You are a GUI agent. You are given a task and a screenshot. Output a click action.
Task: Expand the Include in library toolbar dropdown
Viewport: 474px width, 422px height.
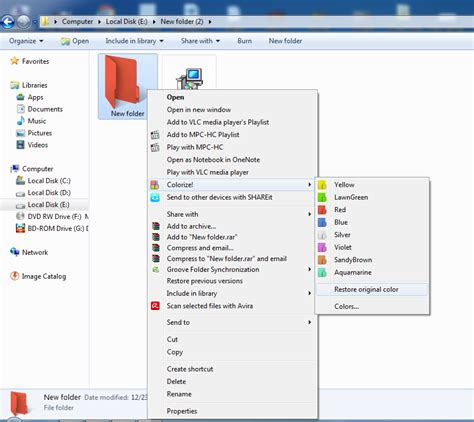coord(134,41)
